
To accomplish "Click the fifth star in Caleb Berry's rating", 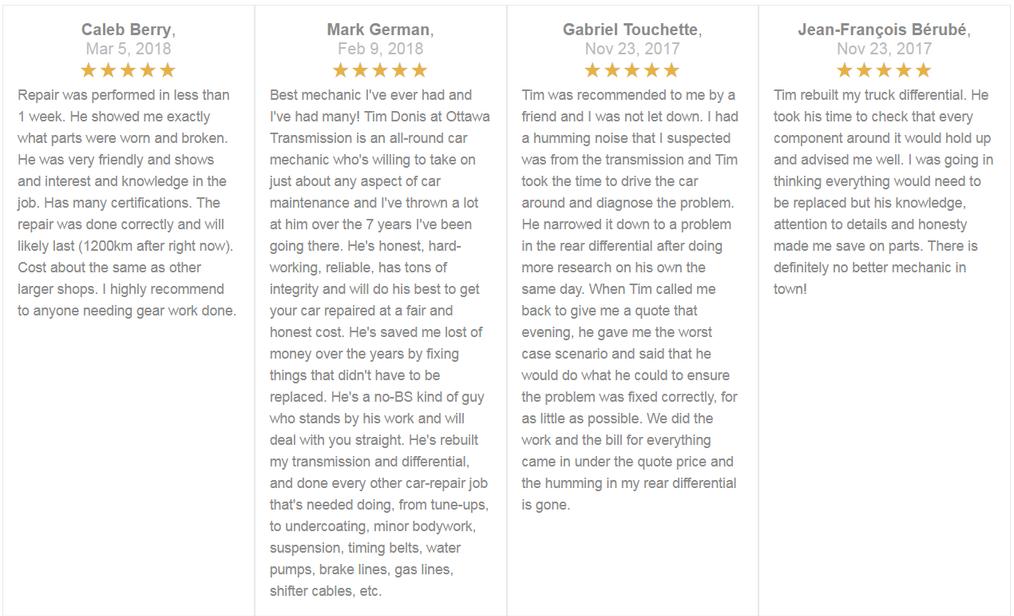I will (167, 70).
